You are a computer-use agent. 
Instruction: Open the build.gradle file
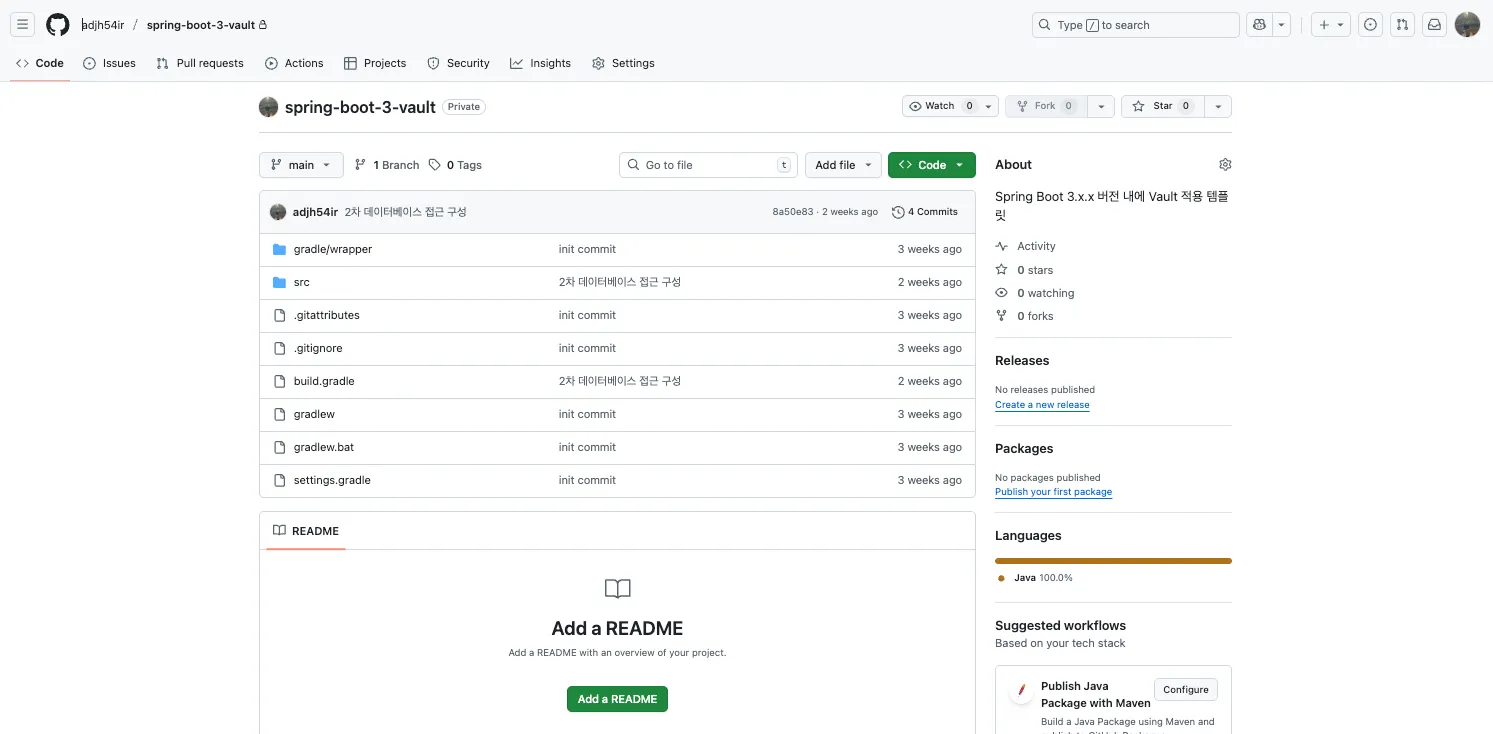click(x=324, y=381)
